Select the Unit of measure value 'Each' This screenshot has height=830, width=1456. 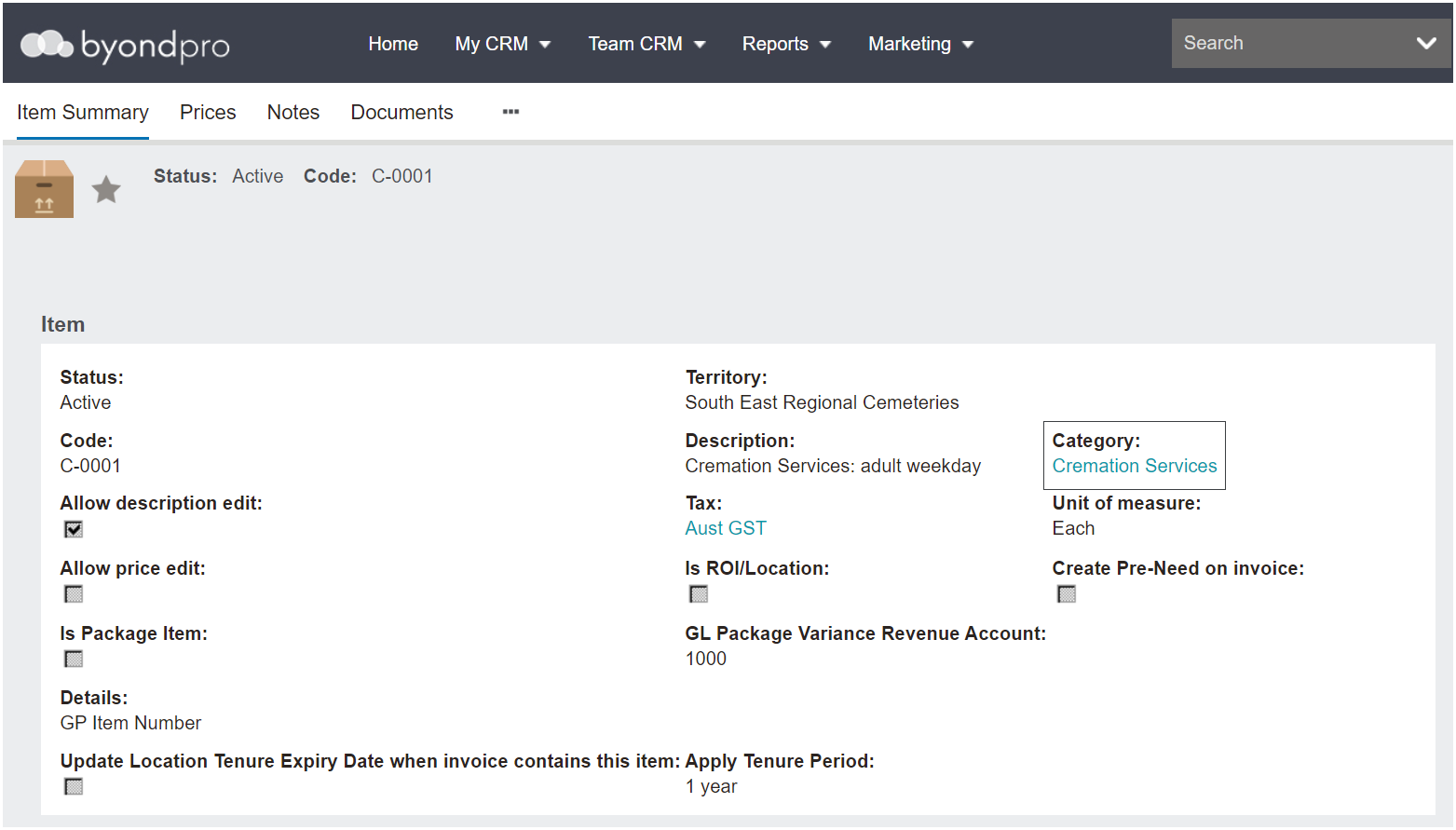[1073, 528]
